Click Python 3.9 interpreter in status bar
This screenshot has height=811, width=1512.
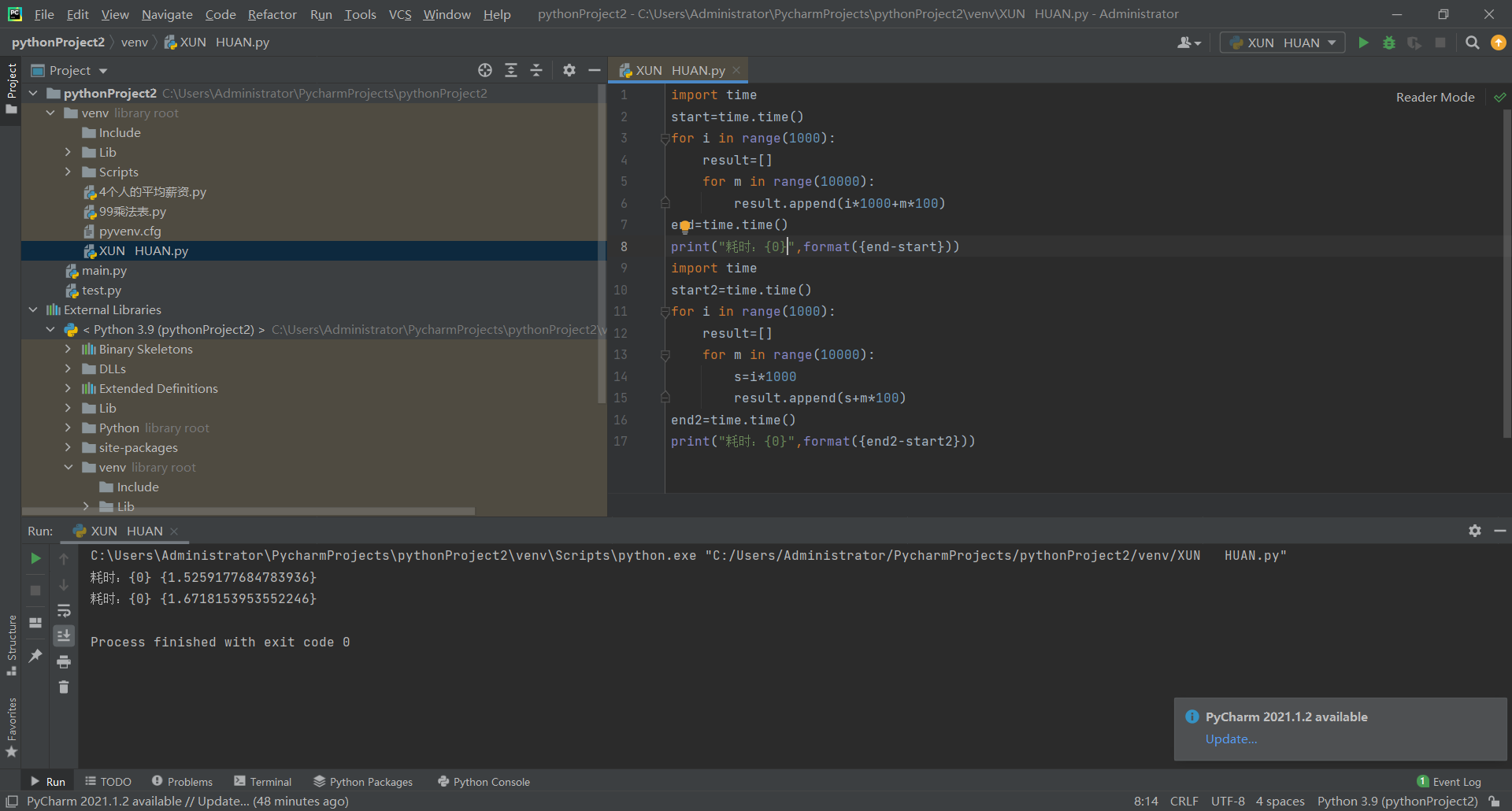(1397, 801)
